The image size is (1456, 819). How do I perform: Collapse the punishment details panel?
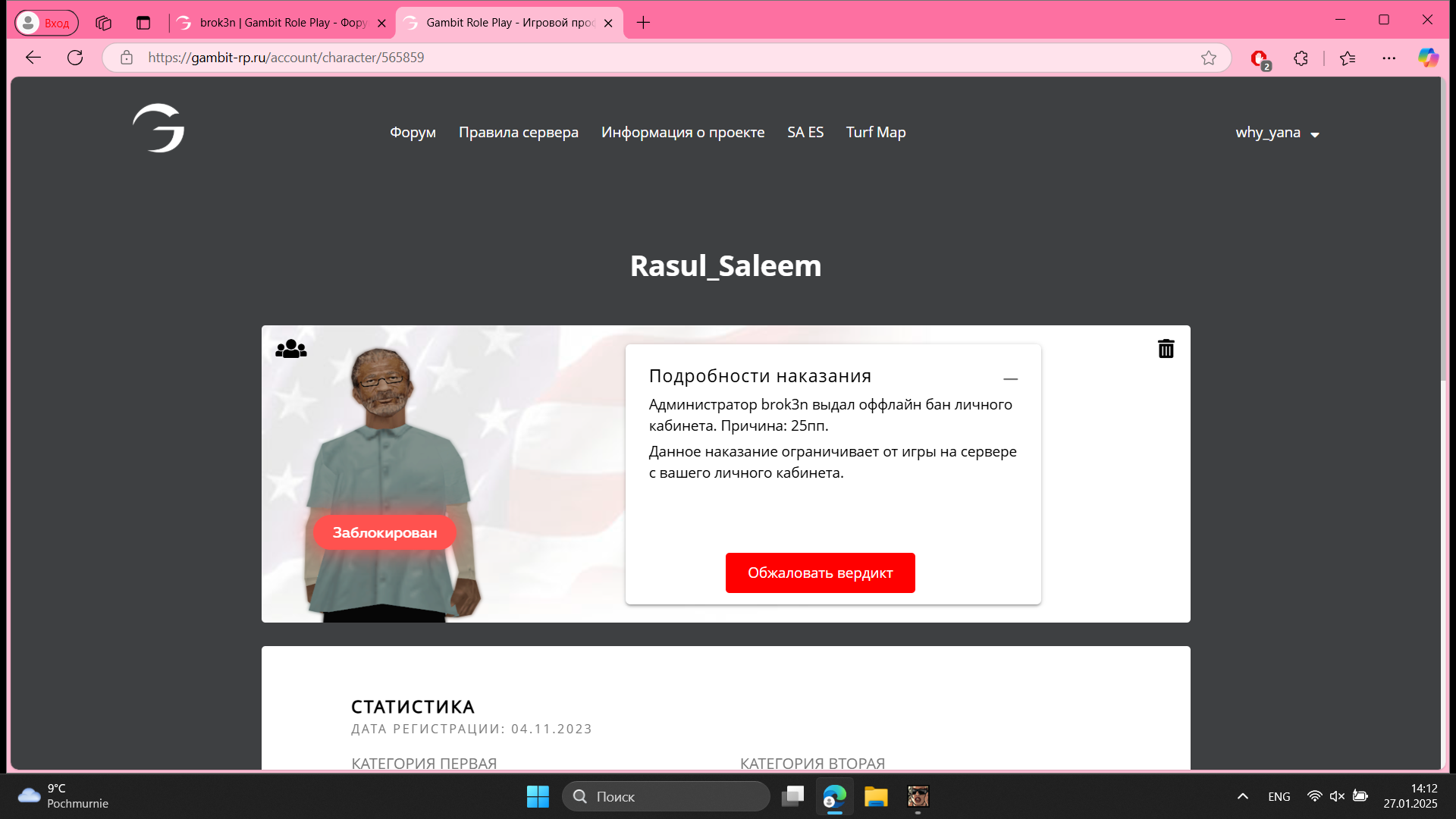click(x=1010, y=378)
